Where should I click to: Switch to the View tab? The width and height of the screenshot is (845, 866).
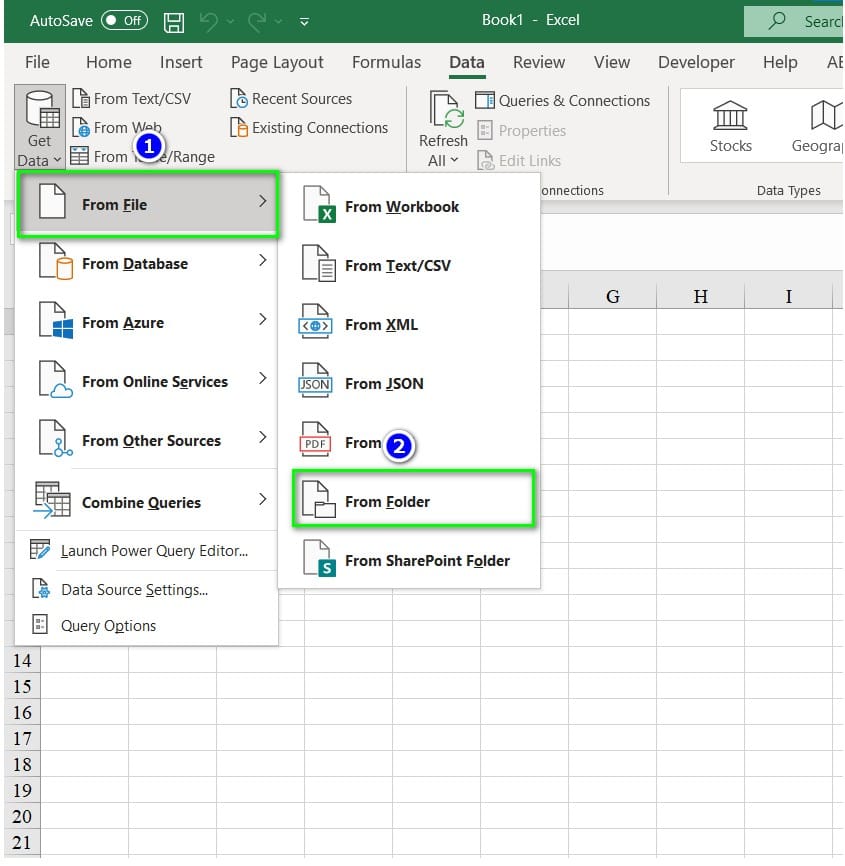coord(611,62)
